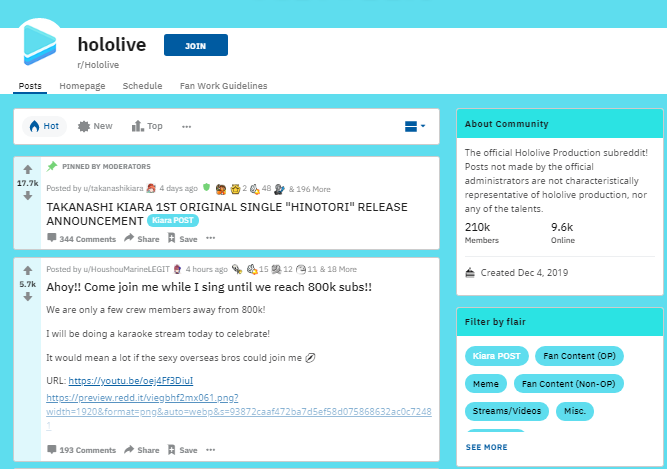Share the 800k subs karaoke post
The width and height of the screenshot is (667, 469).
[142, 450]
